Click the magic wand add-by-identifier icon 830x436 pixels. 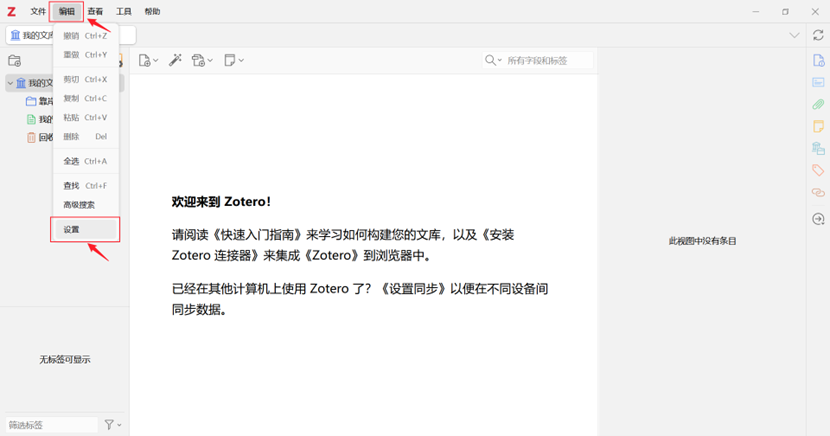[x=175, y=60]
